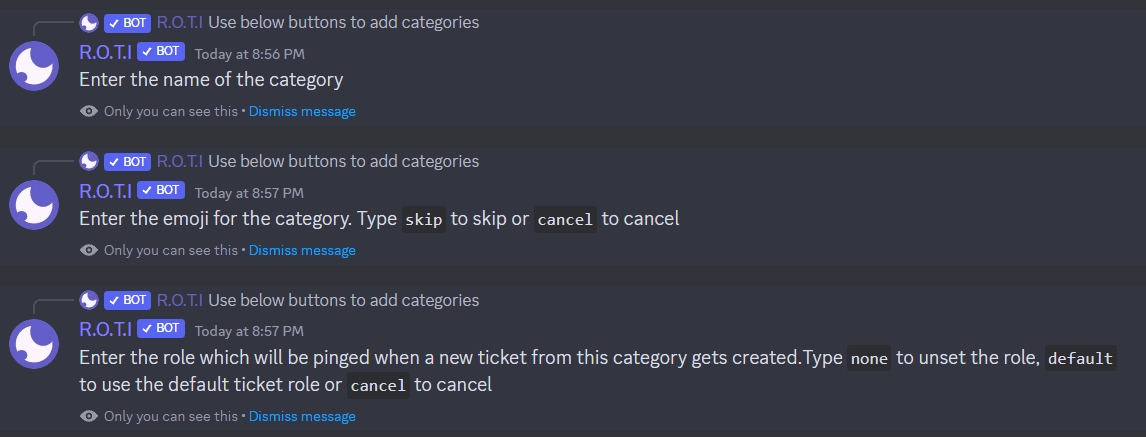Screen dimensions: 1146x437
Task: Click R.O.T.I username in the emoji prompt message
Action: [105, 191]
